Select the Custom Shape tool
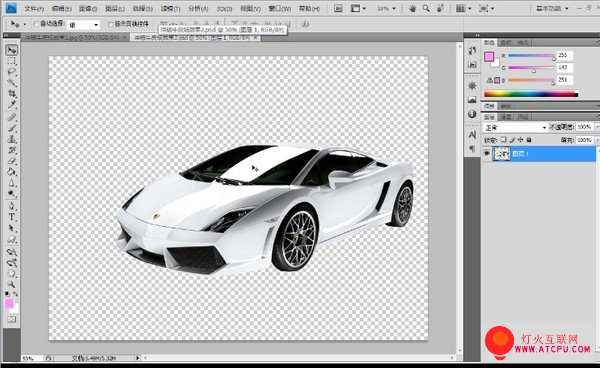 pyautogui.click(x=12, y=239)
